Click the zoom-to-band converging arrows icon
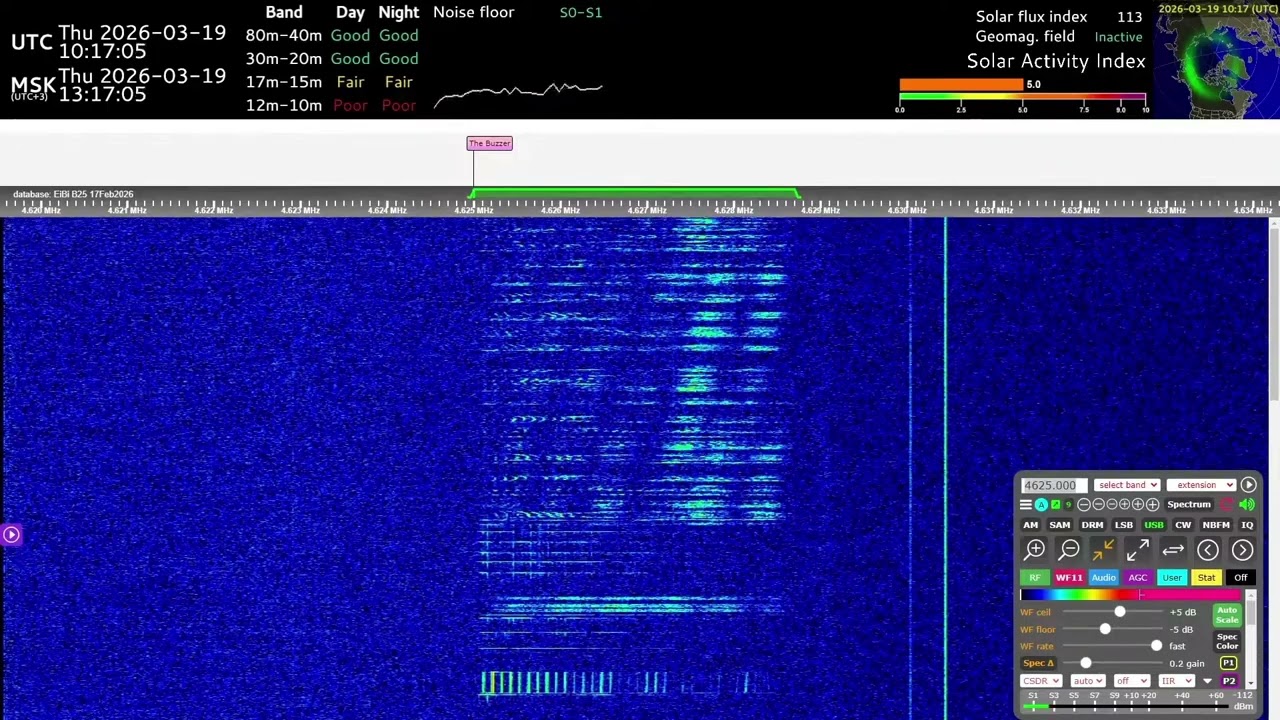1280x720 pixels. click(1103, 549)
